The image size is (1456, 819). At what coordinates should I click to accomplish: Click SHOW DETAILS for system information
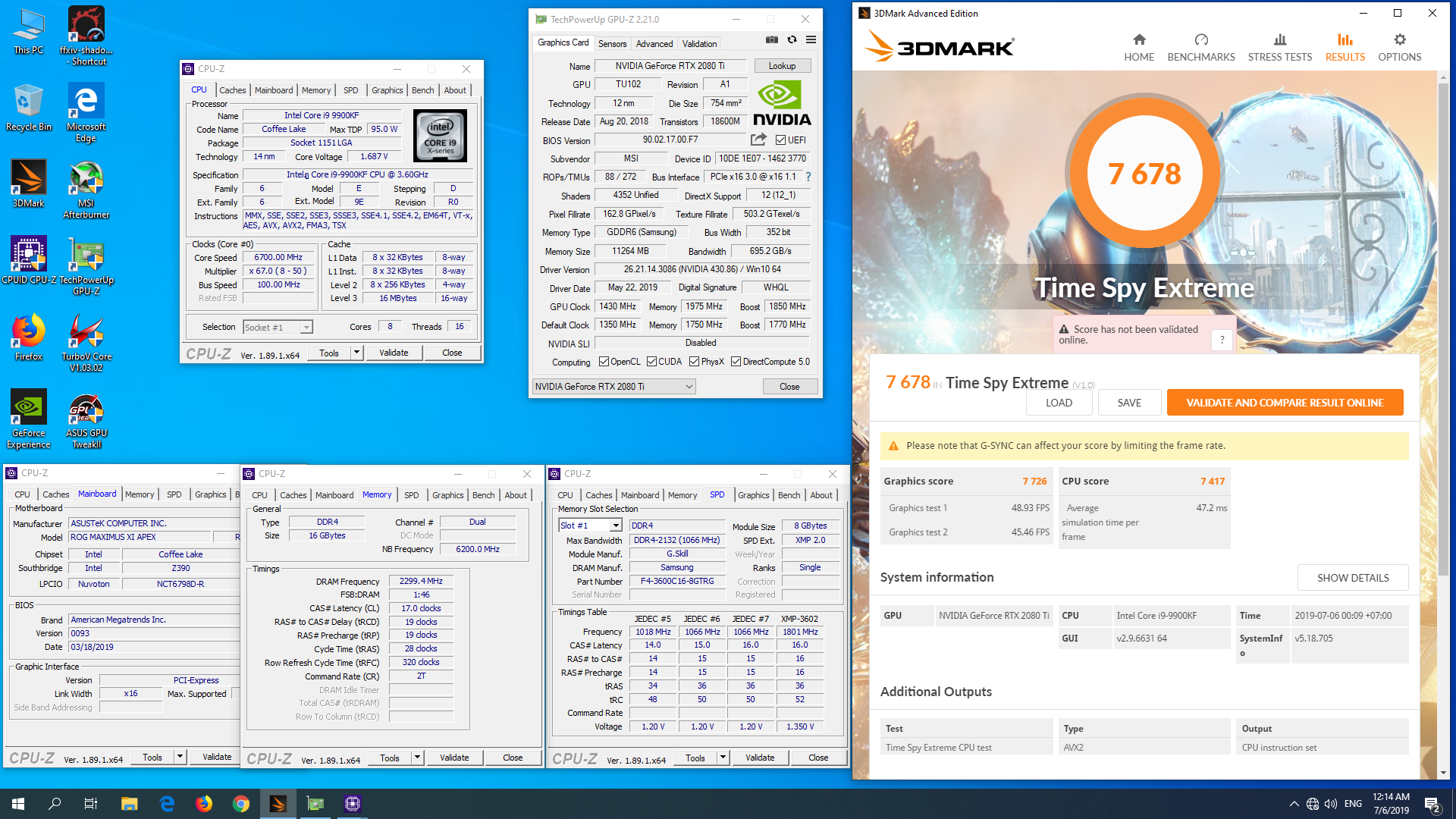pyautogui.click(x=1353, y=578)
